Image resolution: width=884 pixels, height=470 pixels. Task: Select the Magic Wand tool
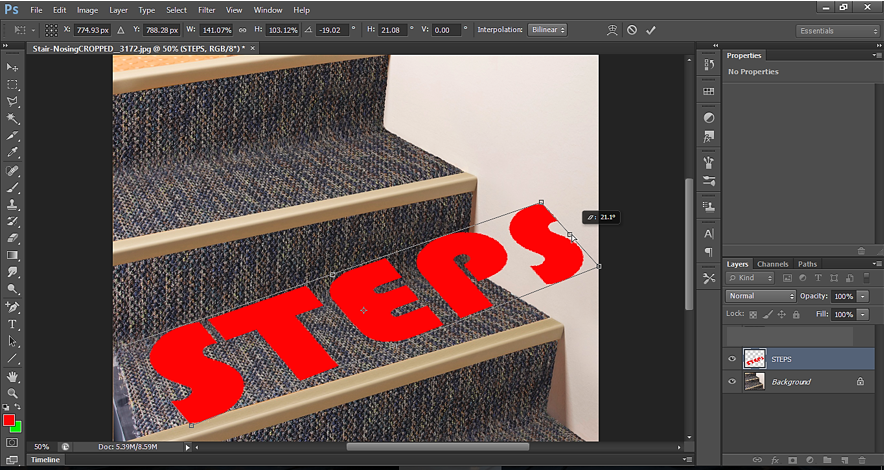coord(12,119)
